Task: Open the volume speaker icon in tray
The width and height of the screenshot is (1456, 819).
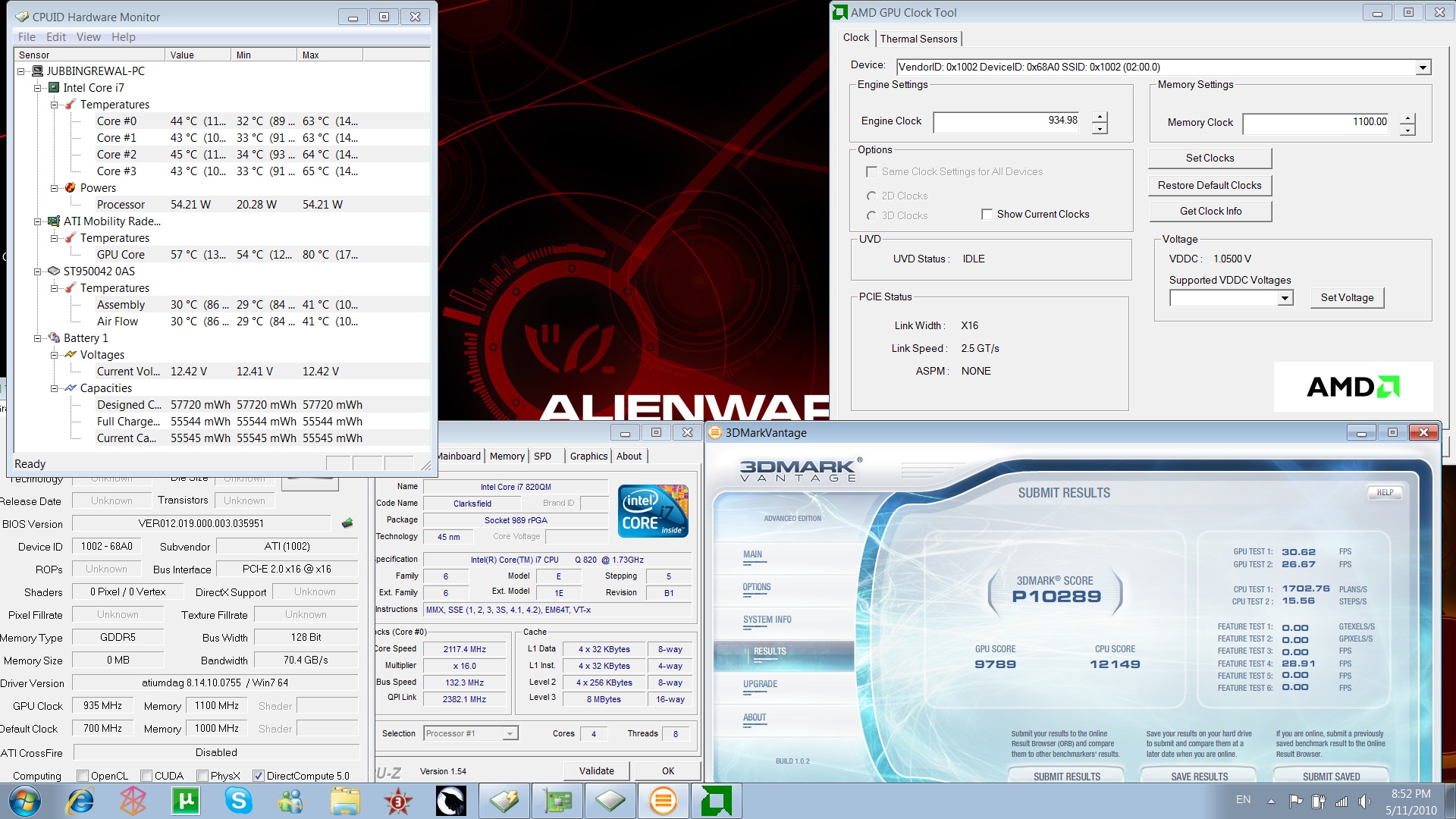Action: (1364, 801)
